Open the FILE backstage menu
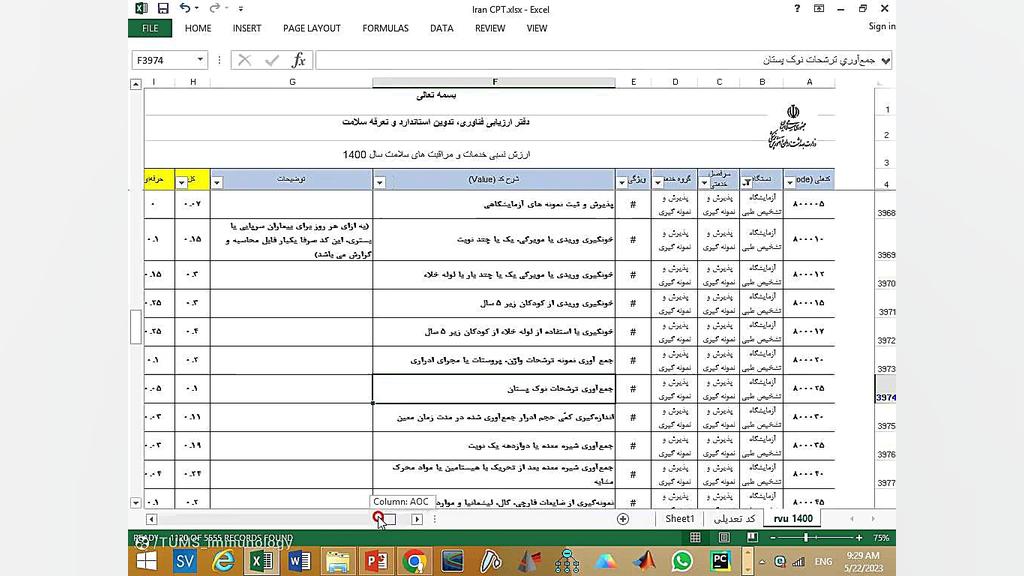 coord(150,29)
